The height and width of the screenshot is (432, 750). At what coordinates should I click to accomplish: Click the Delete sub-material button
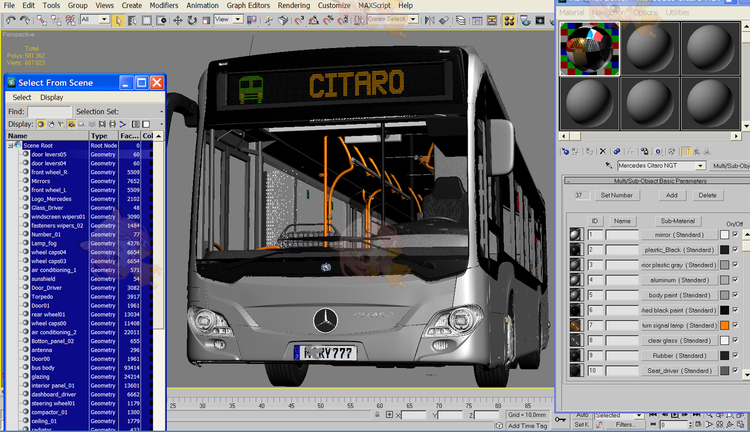[x=707, y=195]
